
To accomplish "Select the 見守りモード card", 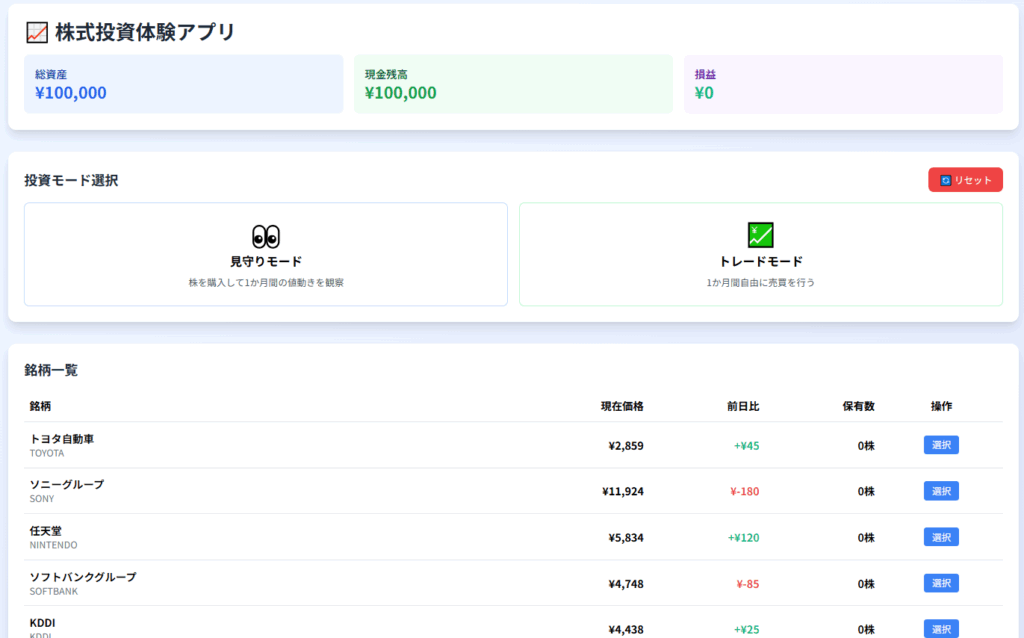I will 266,255.
